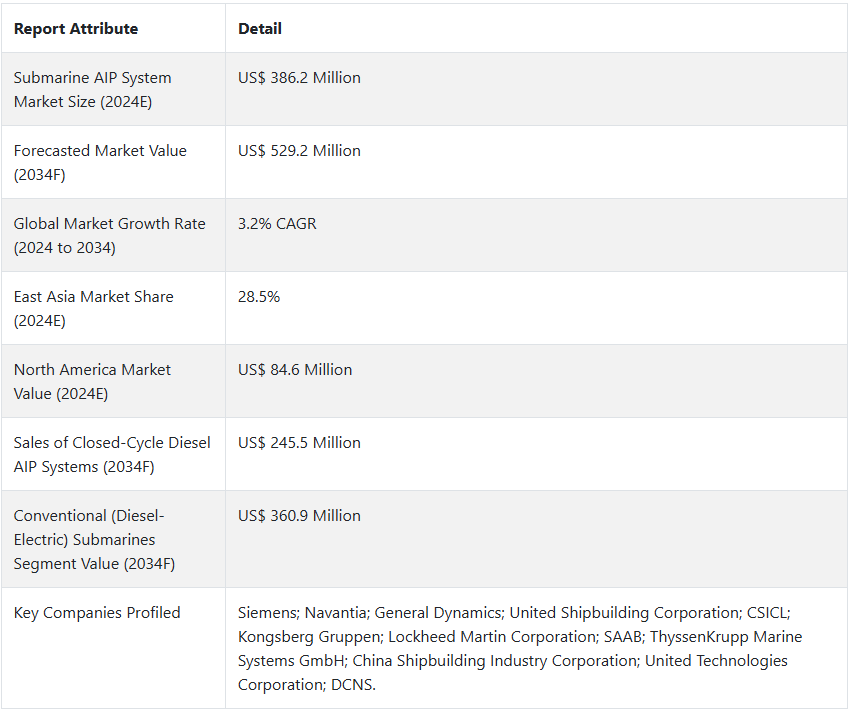The height and width of the screenshot is (710, 851).
Task: Click the Detail column header
Action: tap(260, 29)
